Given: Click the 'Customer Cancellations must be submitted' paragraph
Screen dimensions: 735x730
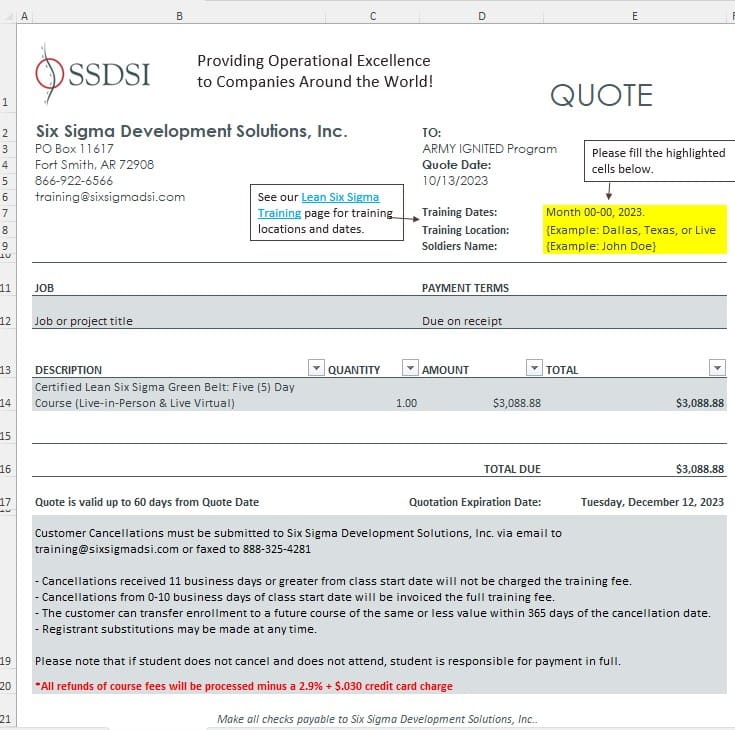Looking at the screenshot, I should (x=298, y=541).
